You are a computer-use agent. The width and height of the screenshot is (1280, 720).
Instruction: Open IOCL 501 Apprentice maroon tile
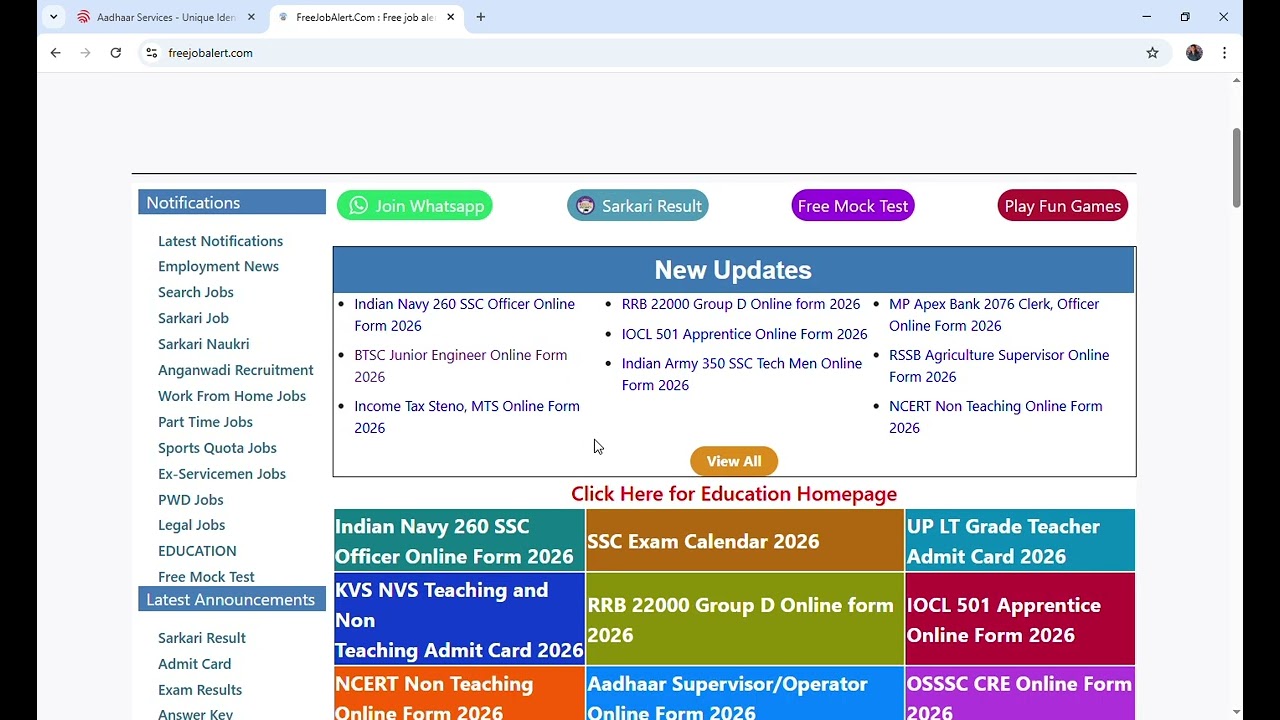[x=1020, y=620]
